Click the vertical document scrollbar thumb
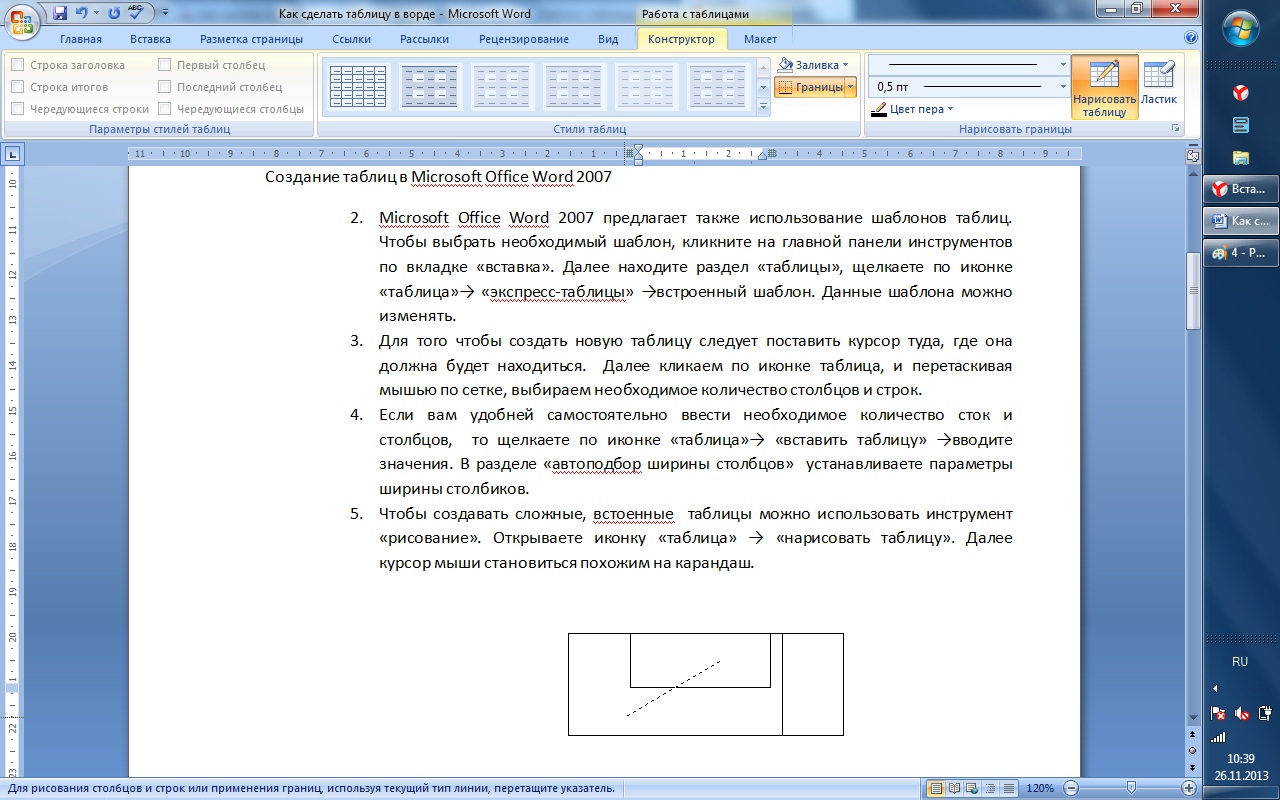Screen dimensions: 1280x800 point(1192,290)
